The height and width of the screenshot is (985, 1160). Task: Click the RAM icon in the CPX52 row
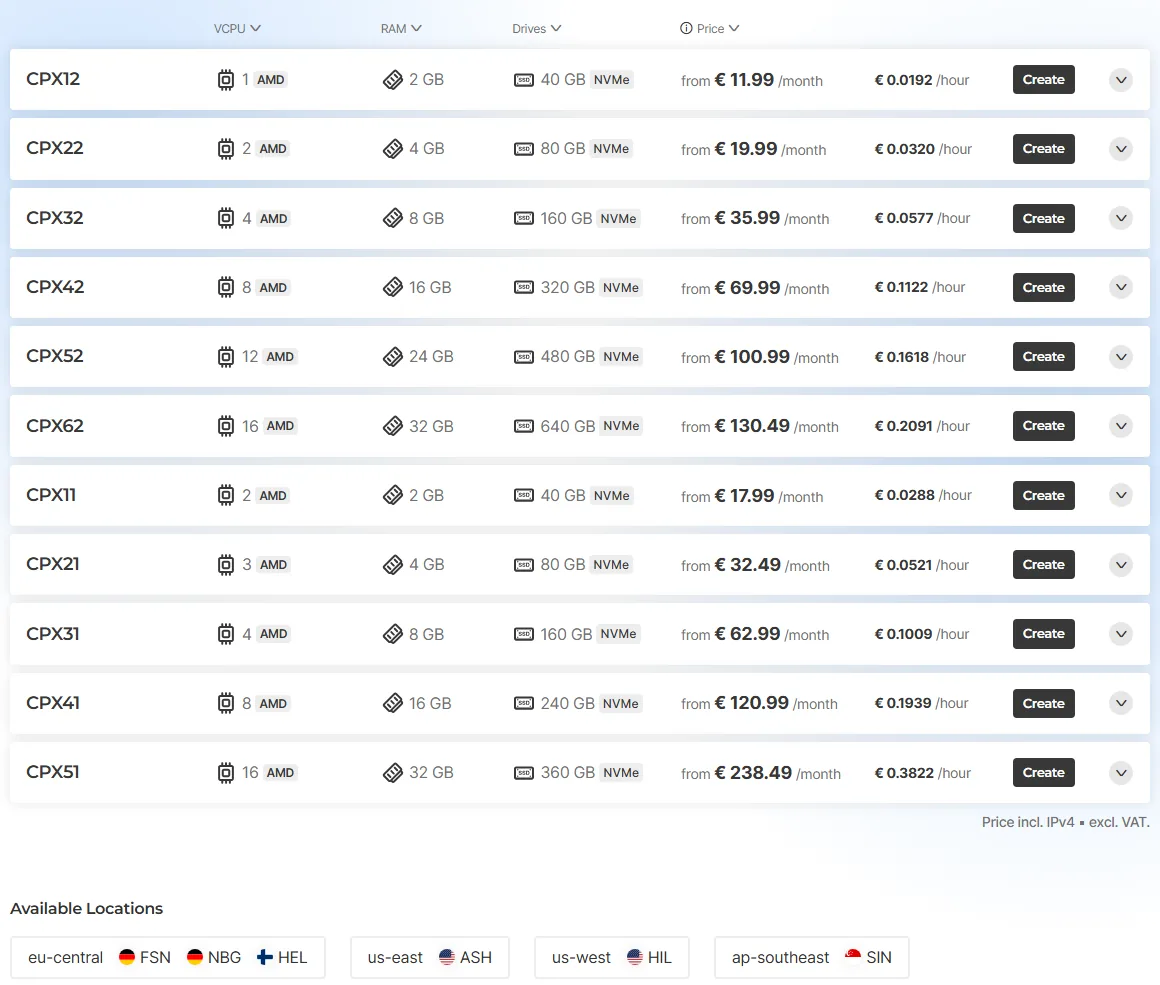tap(393, 357)
